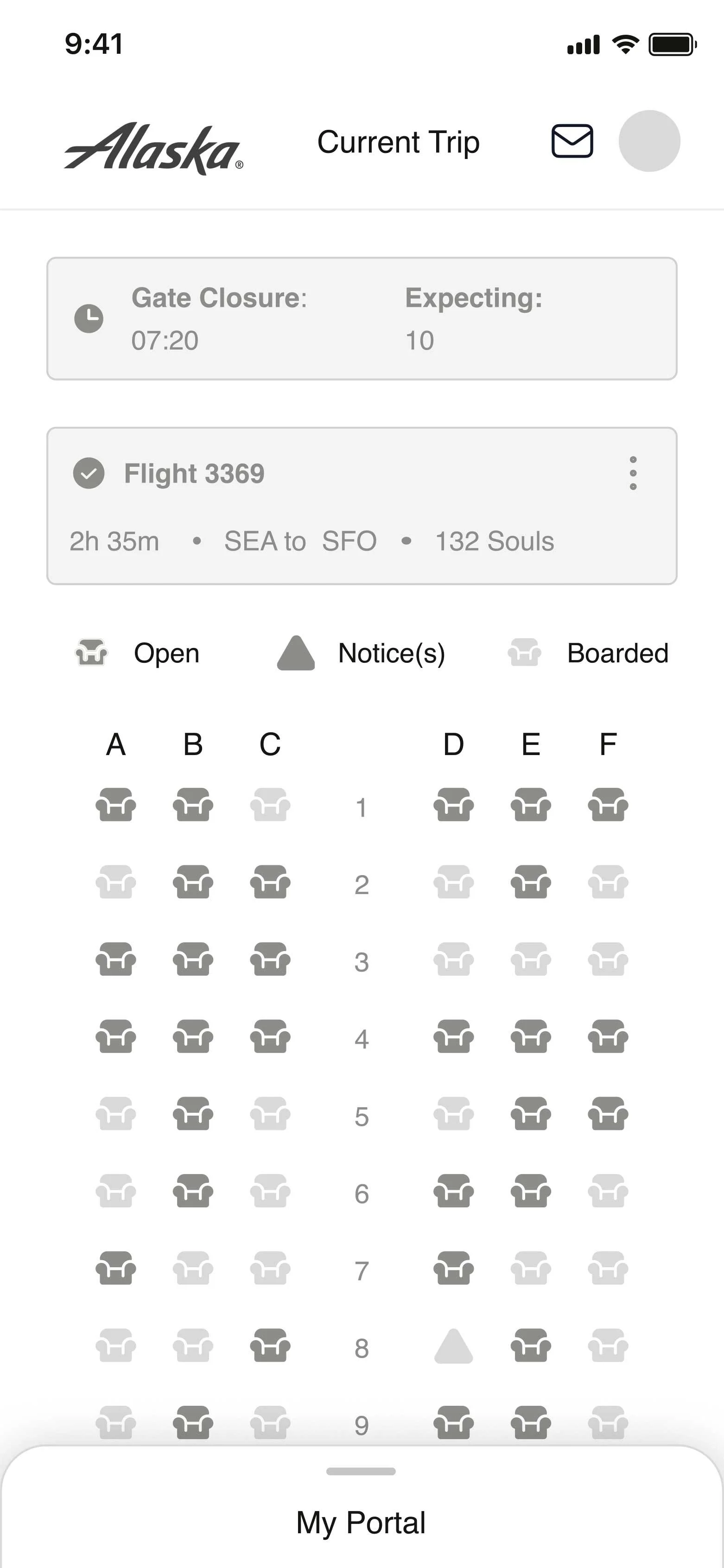Open the mail envelope icon

click(x=572, y=141)
